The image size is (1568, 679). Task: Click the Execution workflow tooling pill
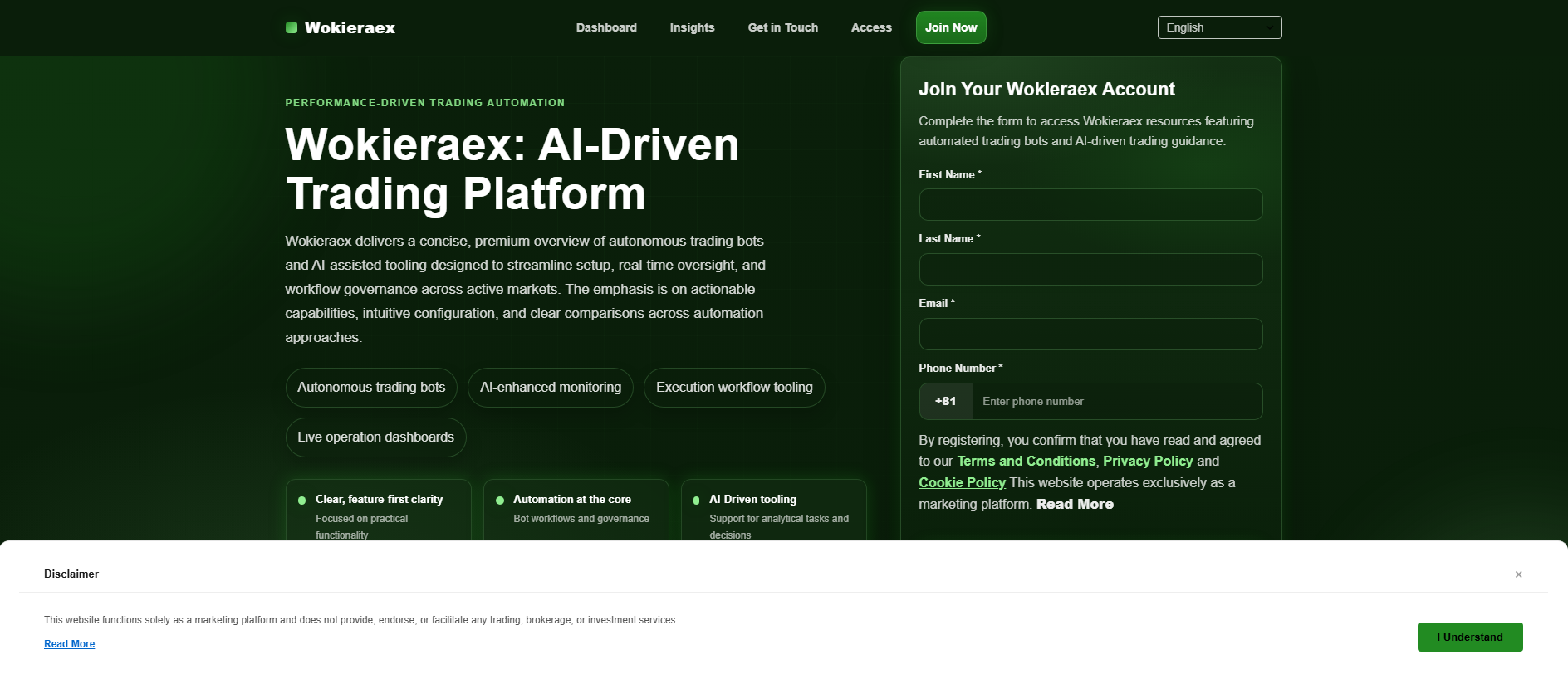tap(734, 388)
